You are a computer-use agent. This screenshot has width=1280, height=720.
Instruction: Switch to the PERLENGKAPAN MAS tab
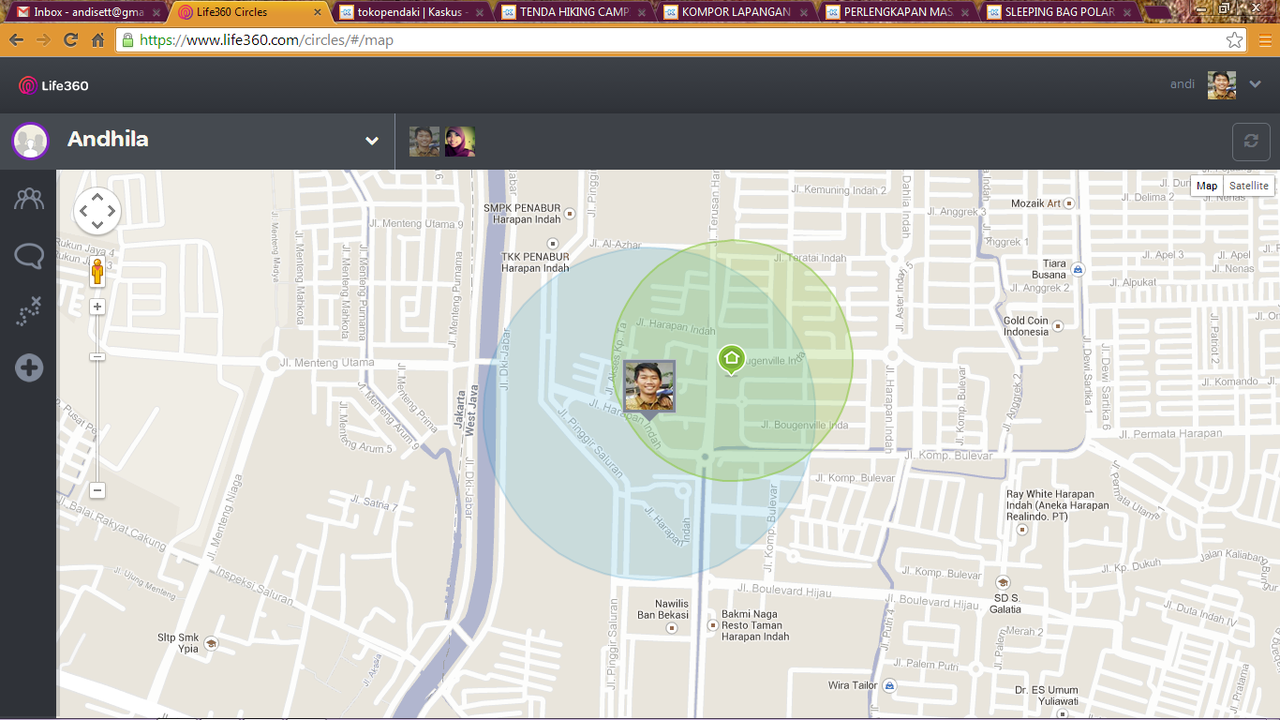click(x=898, y=12)
